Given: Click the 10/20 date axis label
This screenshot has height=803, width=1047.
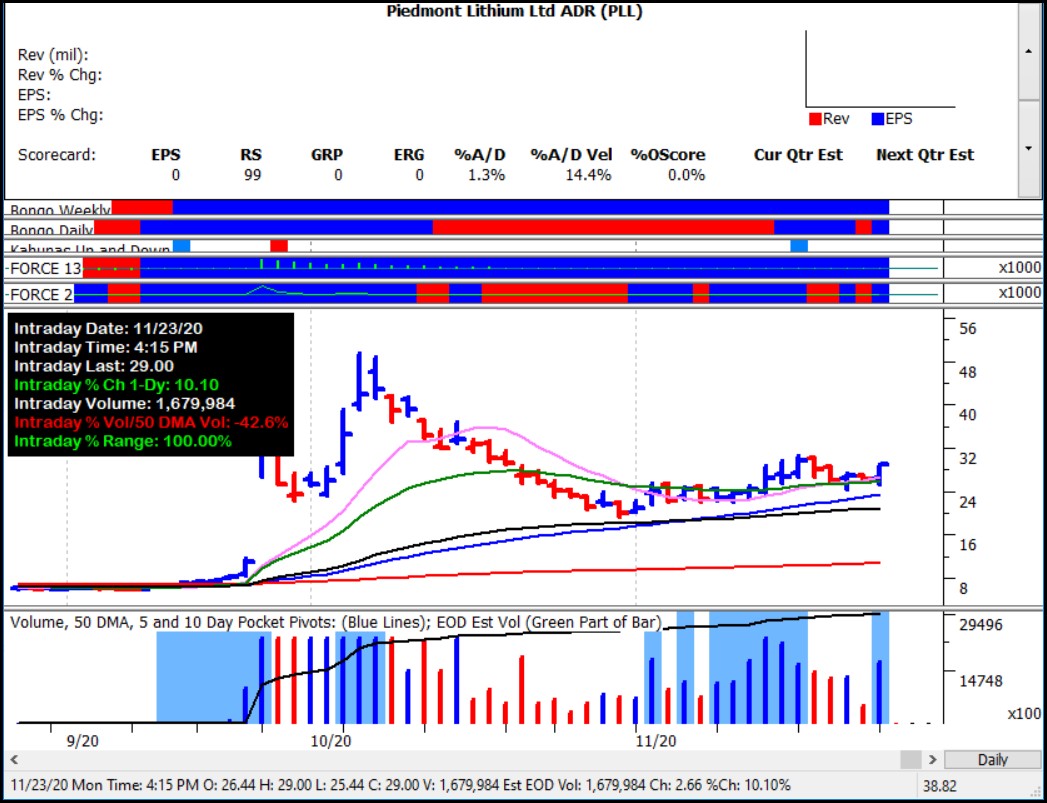Looking at the screenshot, I should 331,741.
